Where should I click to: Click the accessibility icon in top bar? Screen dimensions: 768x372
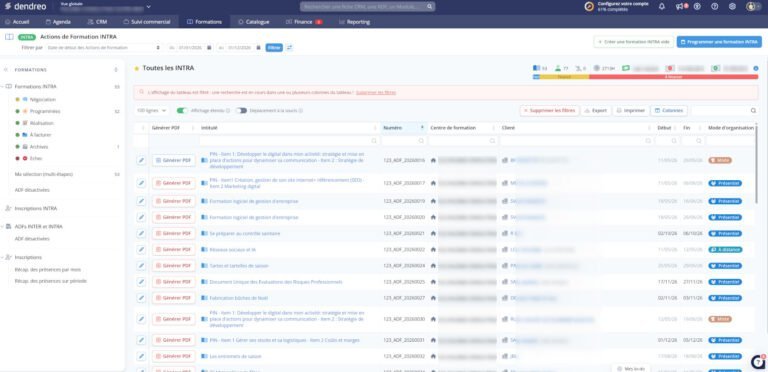697,6
